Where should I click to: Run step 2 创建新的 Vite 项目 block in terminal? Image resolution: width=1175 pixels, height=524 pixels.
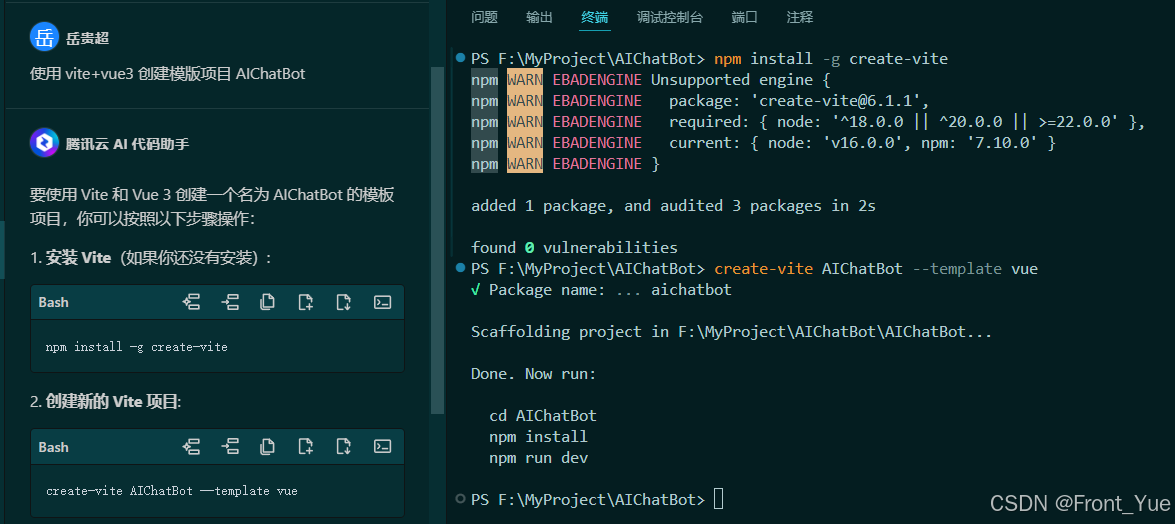382,447
